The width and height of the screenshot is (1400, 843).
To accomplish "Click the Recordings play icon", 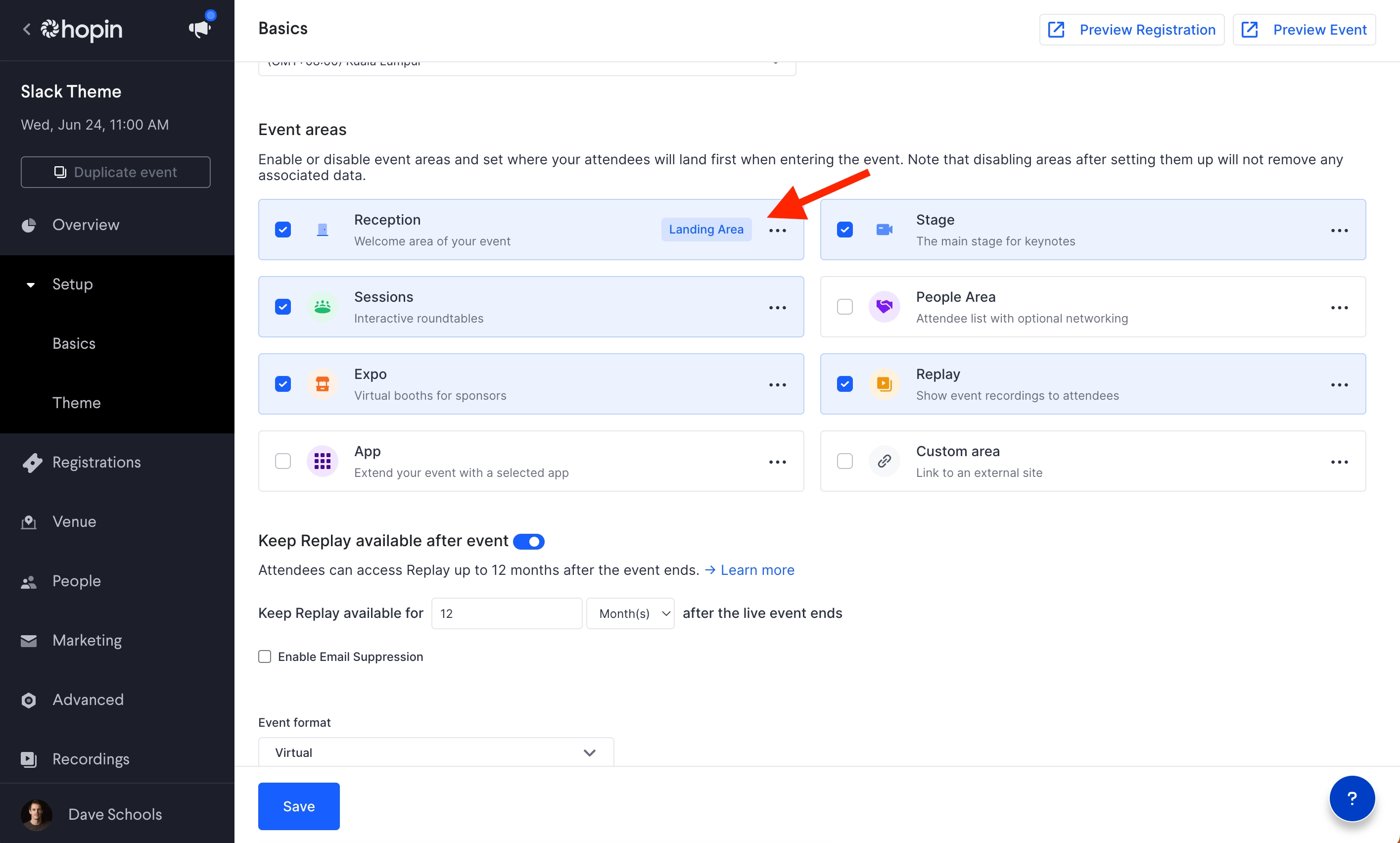I will (x=28, y=759).
